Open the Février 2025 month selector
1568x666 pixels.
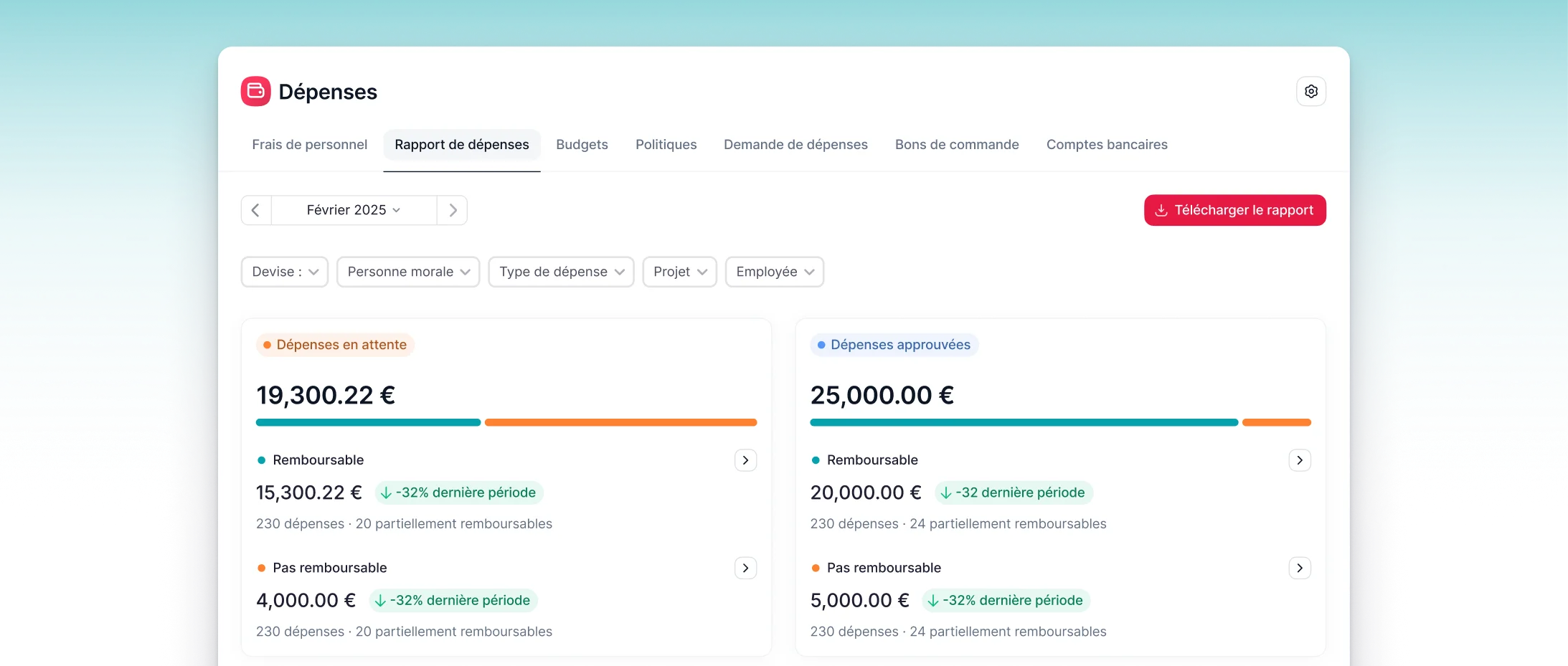pyautogui.click(x=354, y=210)
